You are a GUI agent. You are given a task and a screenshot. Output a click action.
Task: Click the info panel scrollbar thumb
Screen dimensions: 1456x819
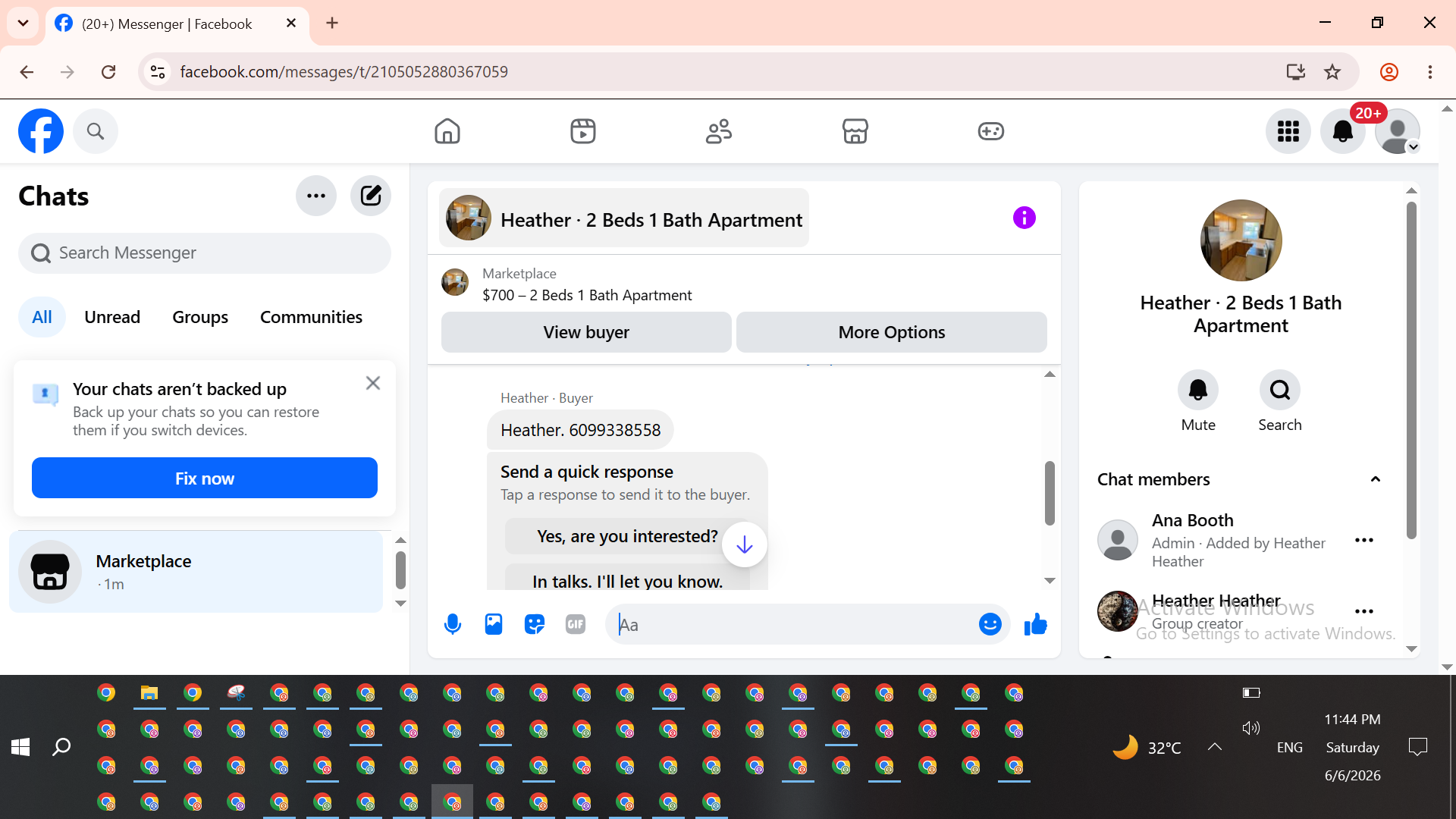pyautogui.click(x=1411, y=371)
